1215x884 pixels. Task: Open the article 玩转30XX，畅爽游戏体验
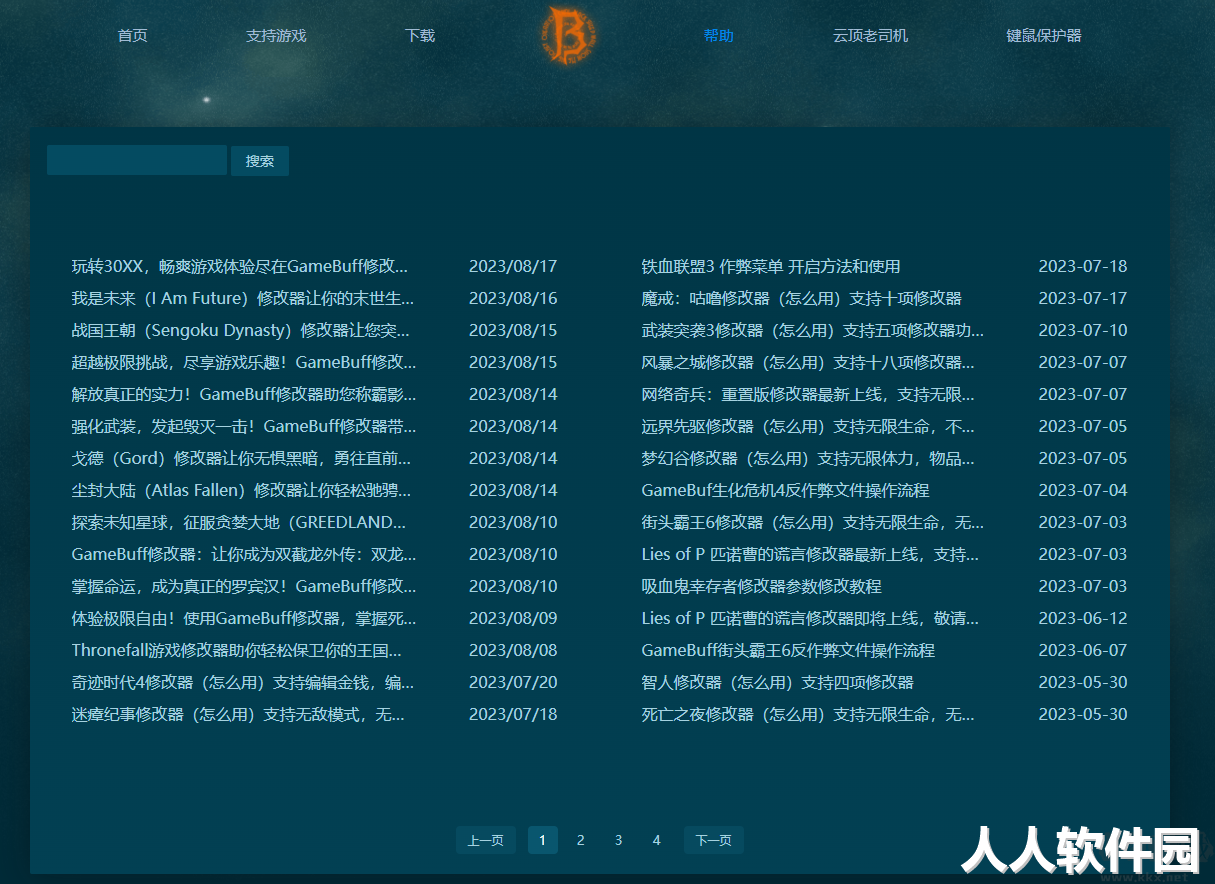[x=240, y=266]
